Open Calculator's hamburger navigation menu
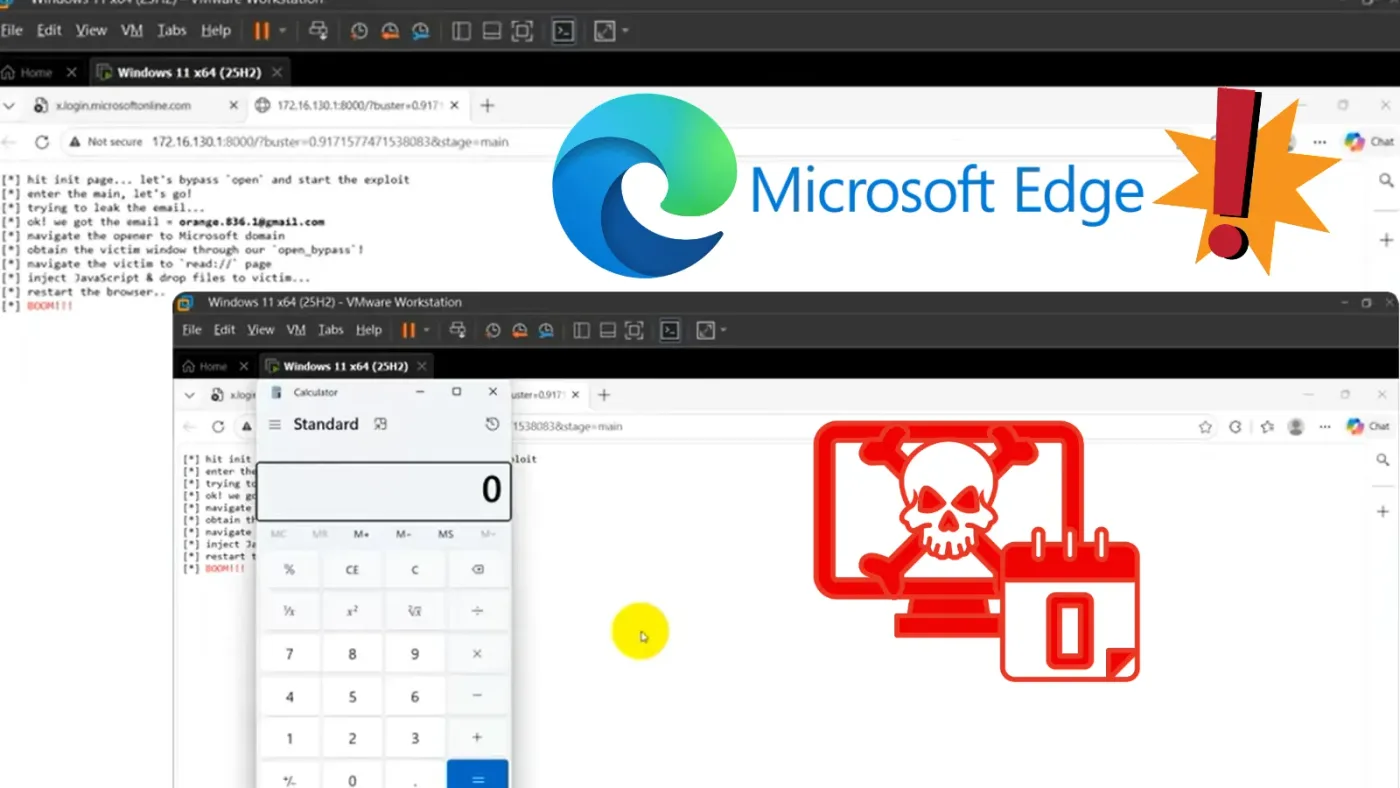This screenshot has height=788, width=1400. 275,425
